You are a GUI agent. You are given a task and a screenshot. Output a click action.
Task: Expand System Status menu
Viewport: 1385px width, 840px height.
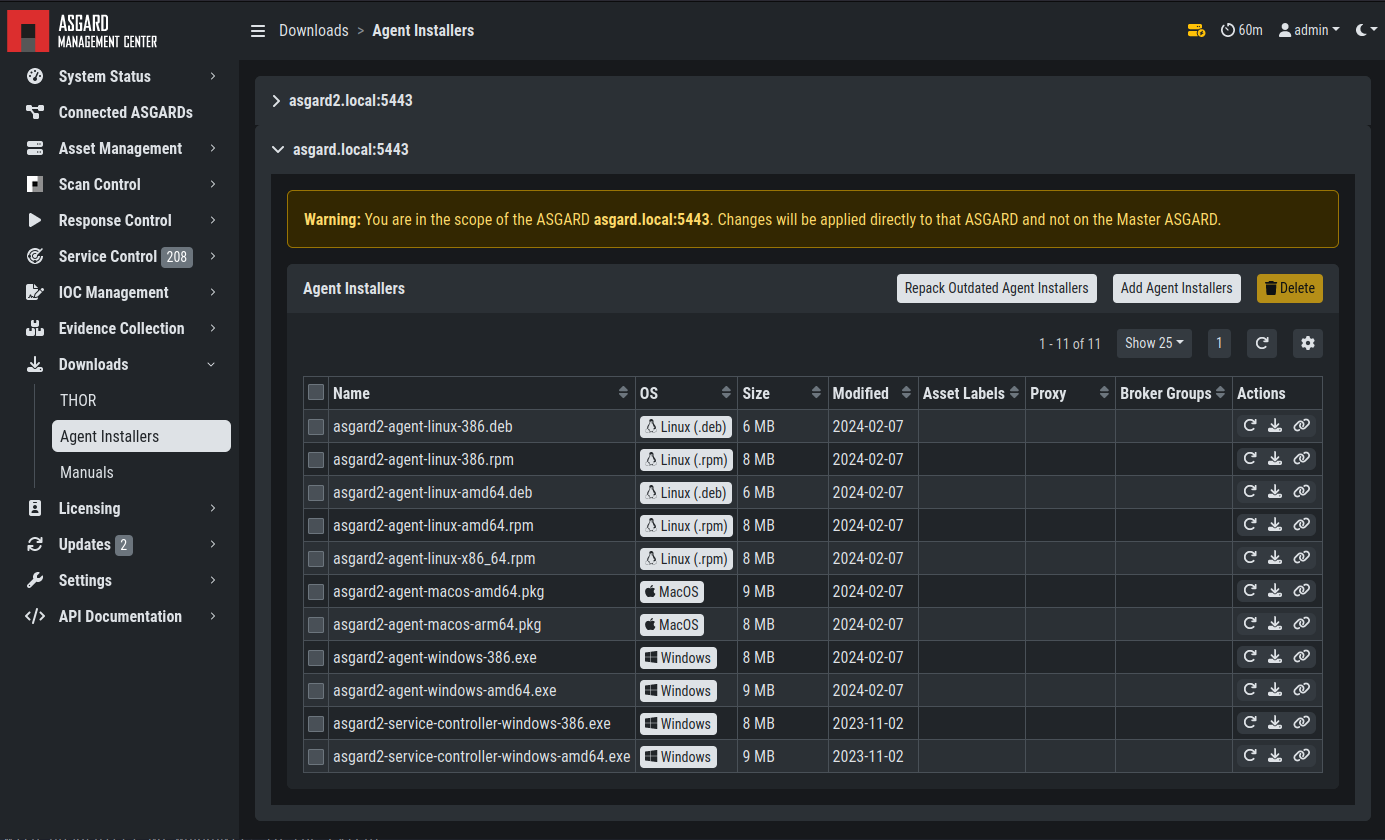click(x=120, y=76)
